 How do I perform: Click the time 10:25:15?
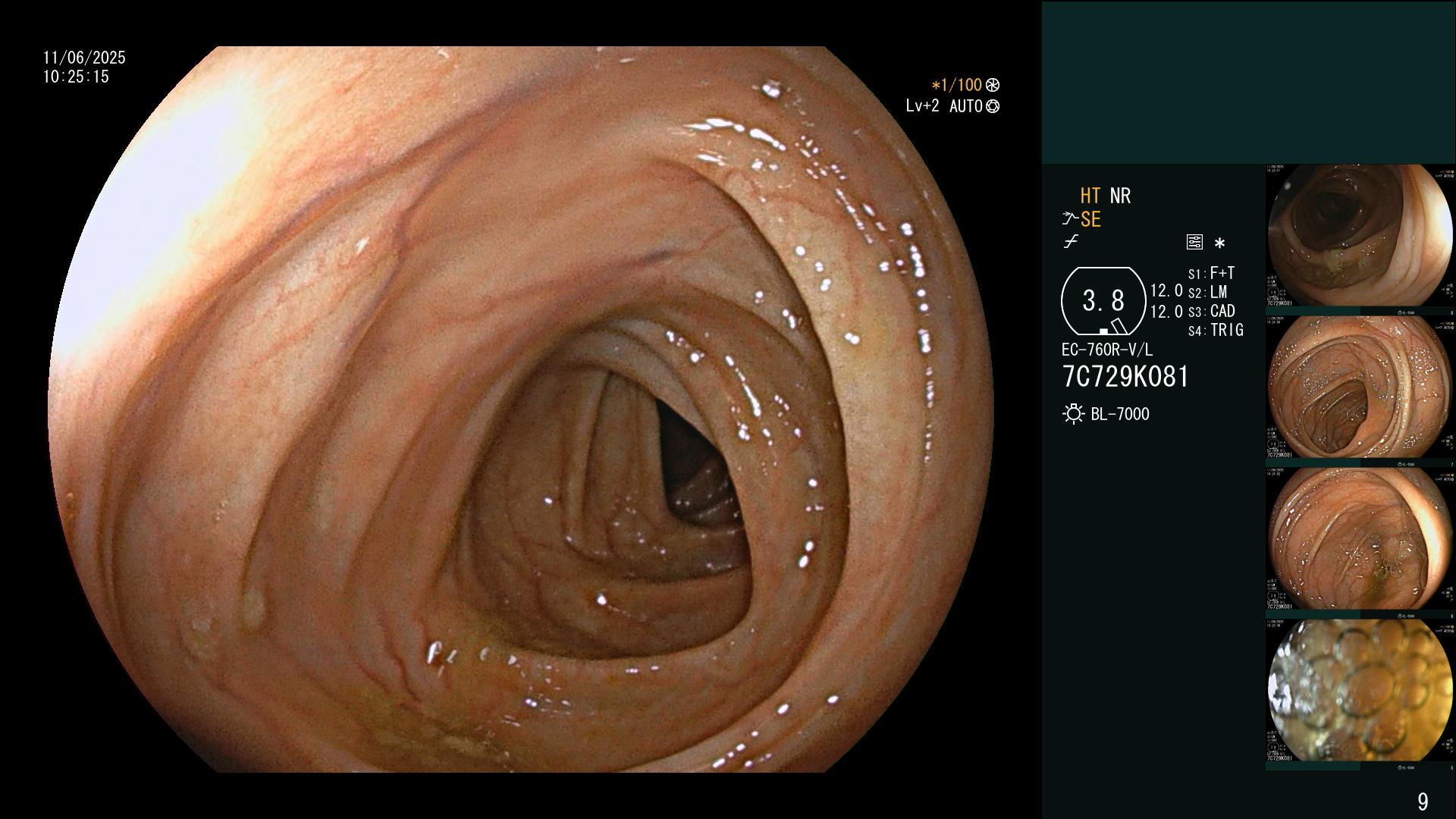coord(76,77)
